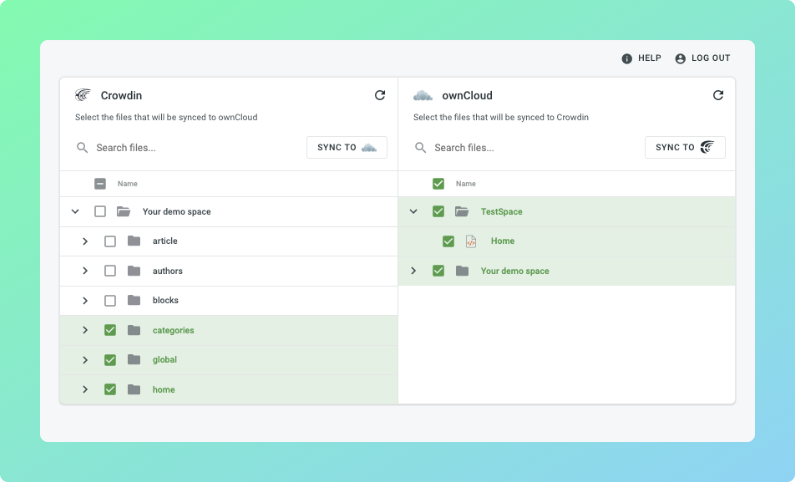
Task: Click the article folder icon
Action: click(x=134, y=241)
